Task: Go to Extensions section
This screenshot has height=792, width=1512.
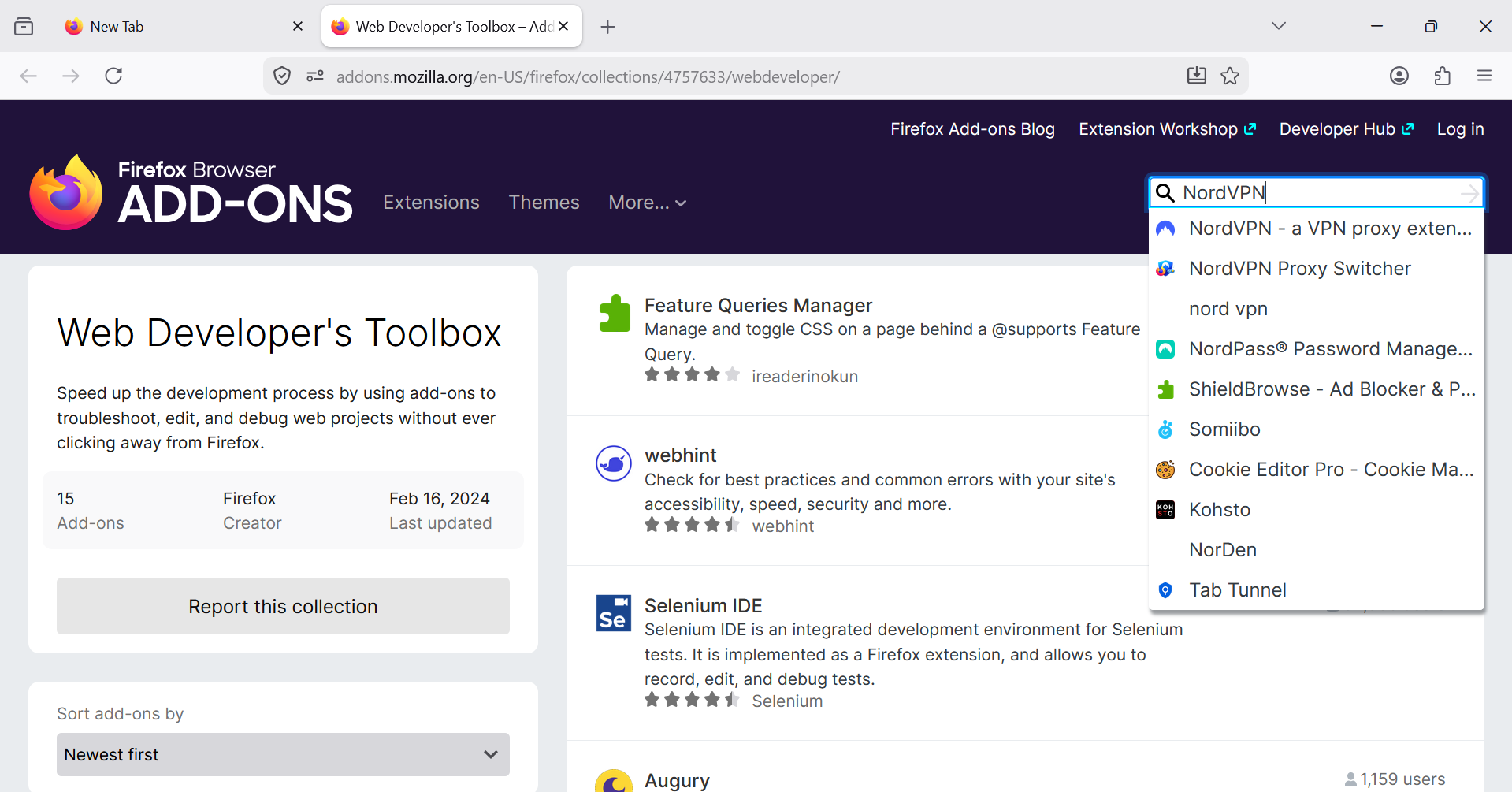Action: pyautogui.click(x=431, y=203)
